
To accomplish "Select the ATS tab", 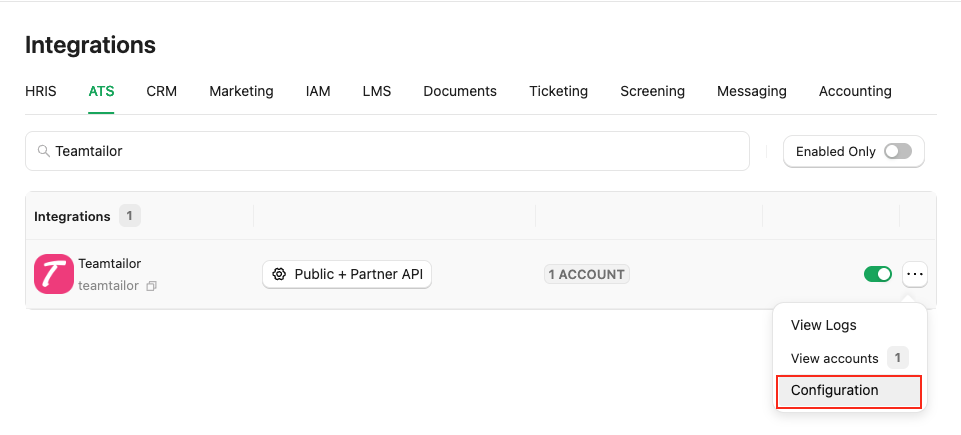I will [101, 91].
